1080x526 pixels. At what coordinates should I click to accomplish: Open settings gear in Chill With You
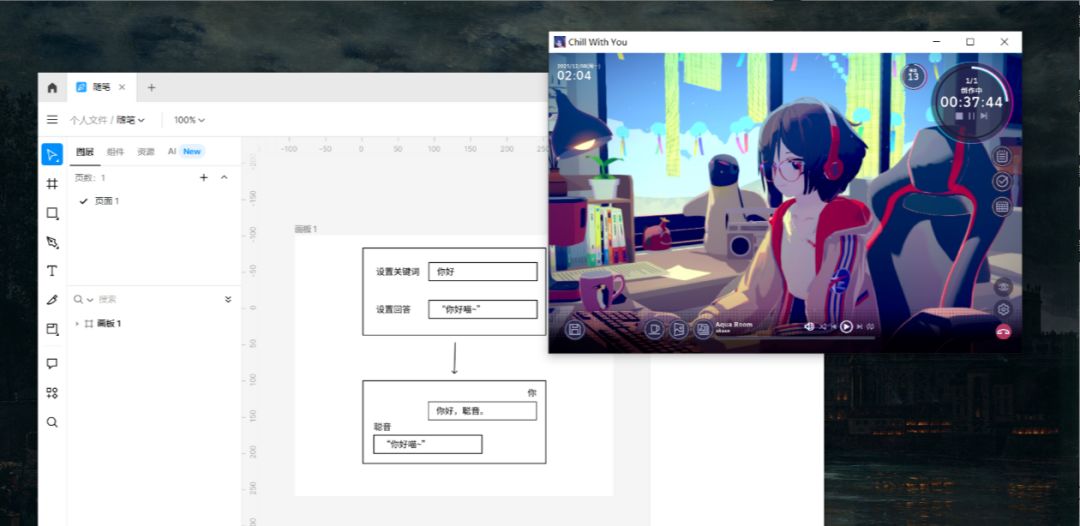tap(1003, 309)
